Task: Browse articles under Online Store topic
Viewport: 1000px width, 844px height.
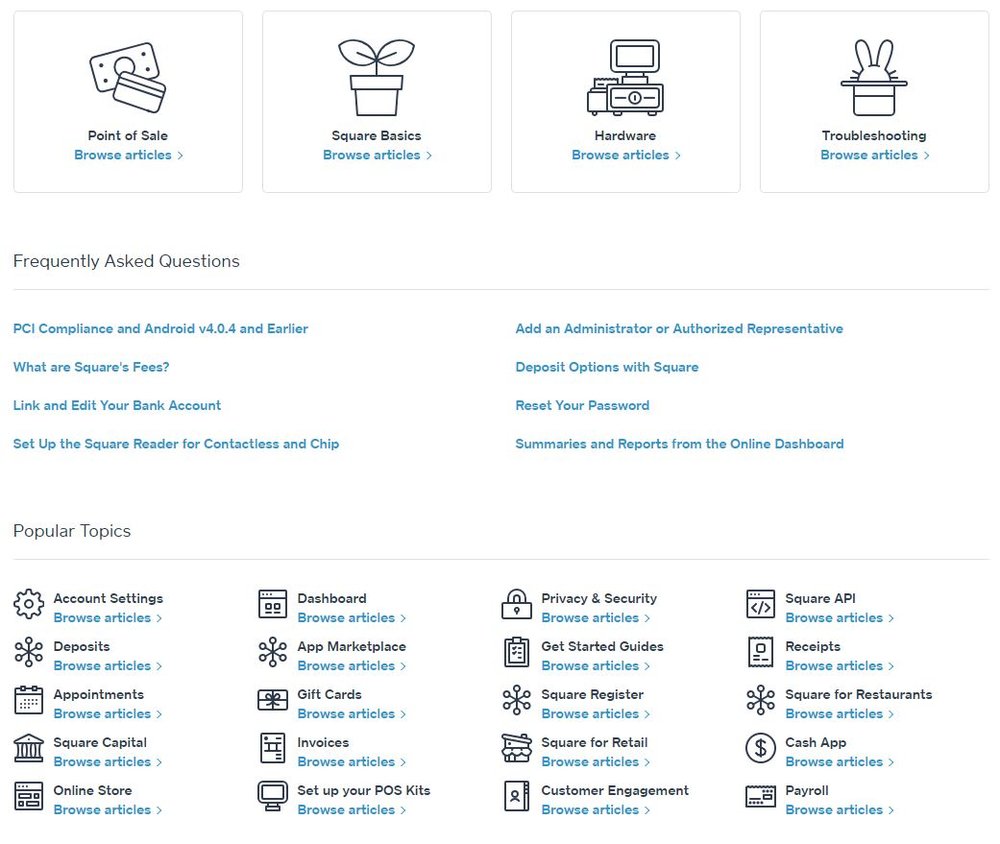Action: coord(102,810)
